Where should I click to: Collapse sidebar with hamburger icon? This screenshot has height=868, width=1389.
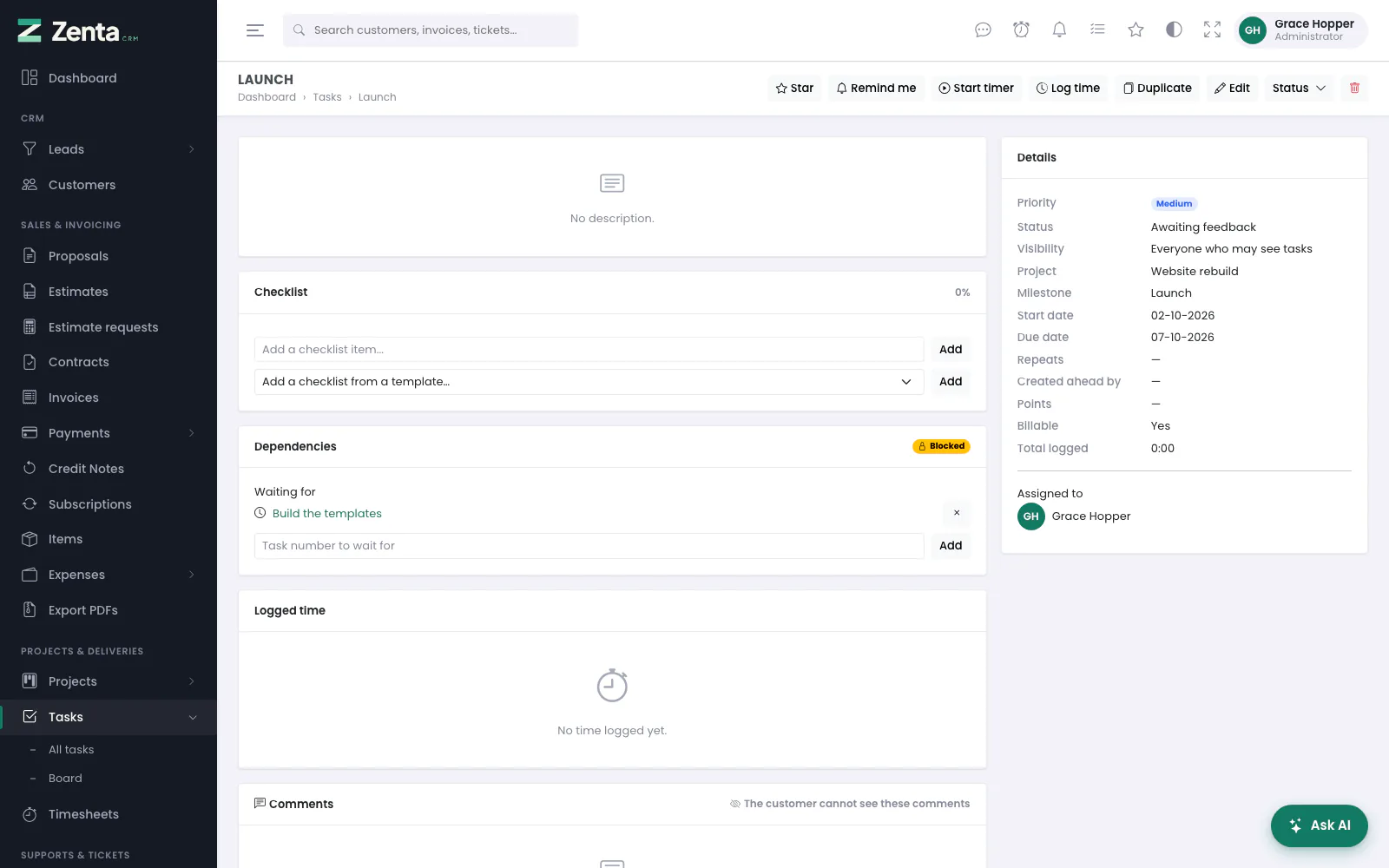255,30
